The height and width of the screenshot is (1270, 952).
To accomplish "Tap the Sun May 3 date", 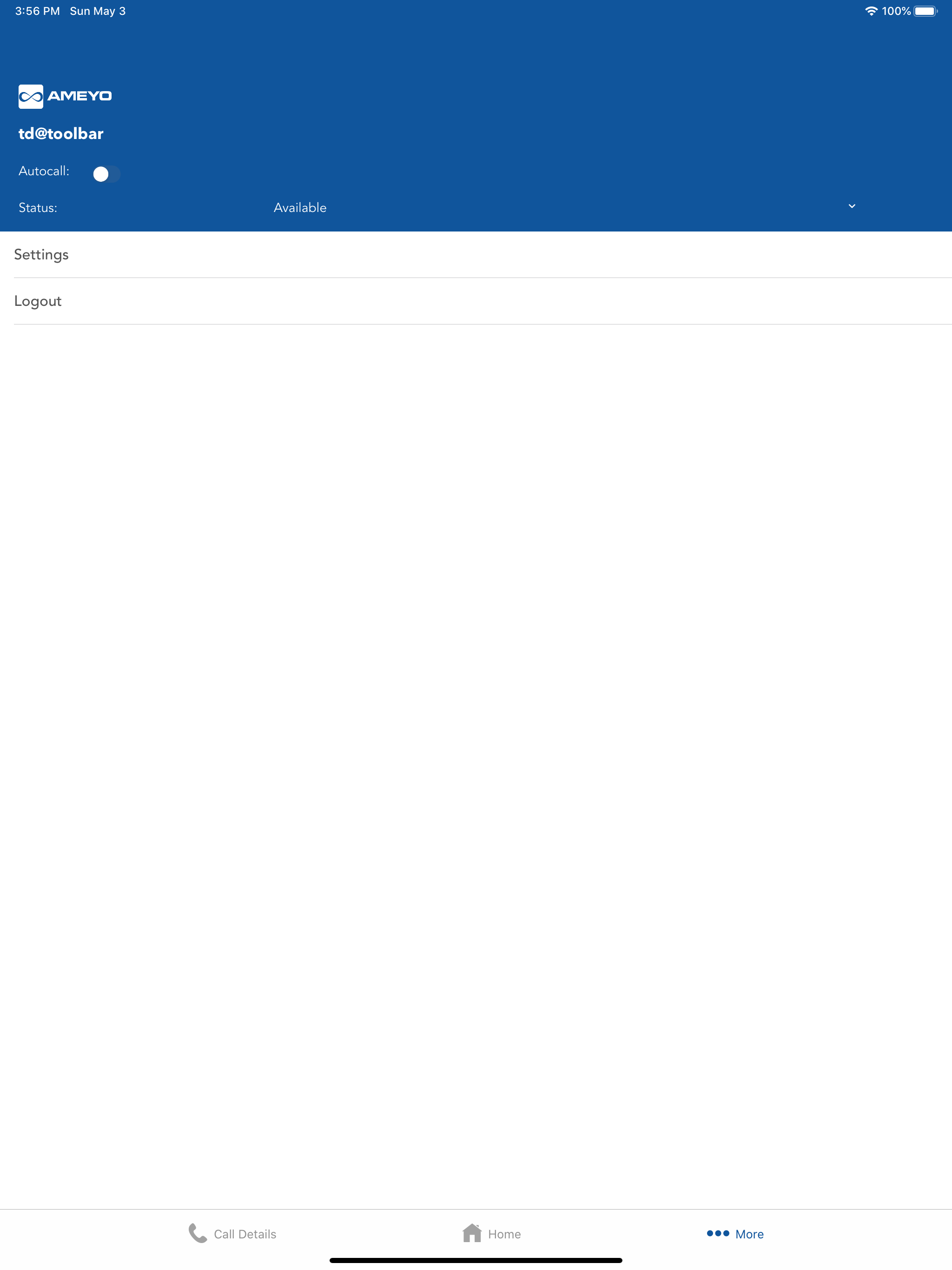I will coord(98,11).
